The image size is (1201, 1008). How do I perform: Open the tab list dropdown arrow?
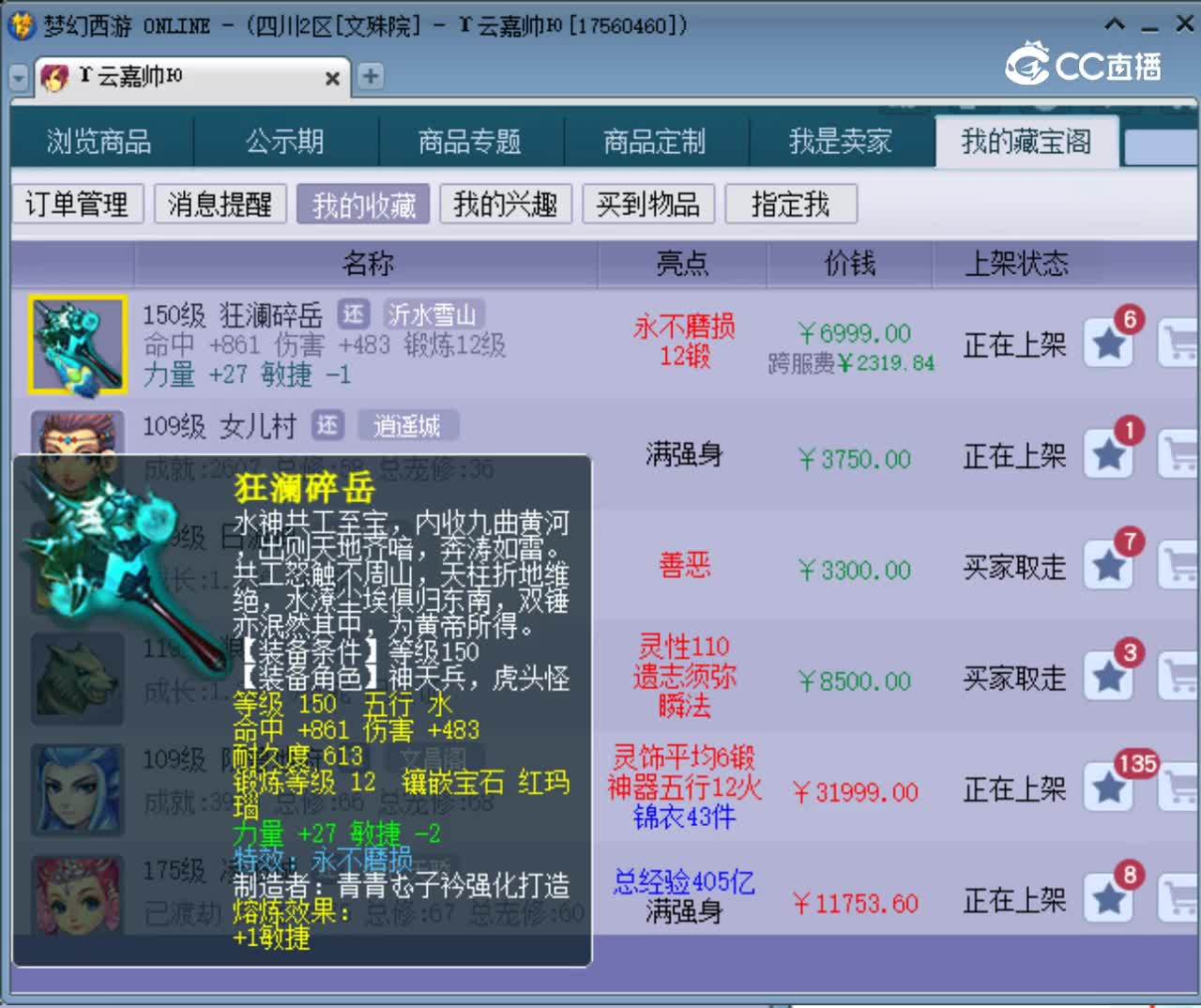[x=18, y=78]
